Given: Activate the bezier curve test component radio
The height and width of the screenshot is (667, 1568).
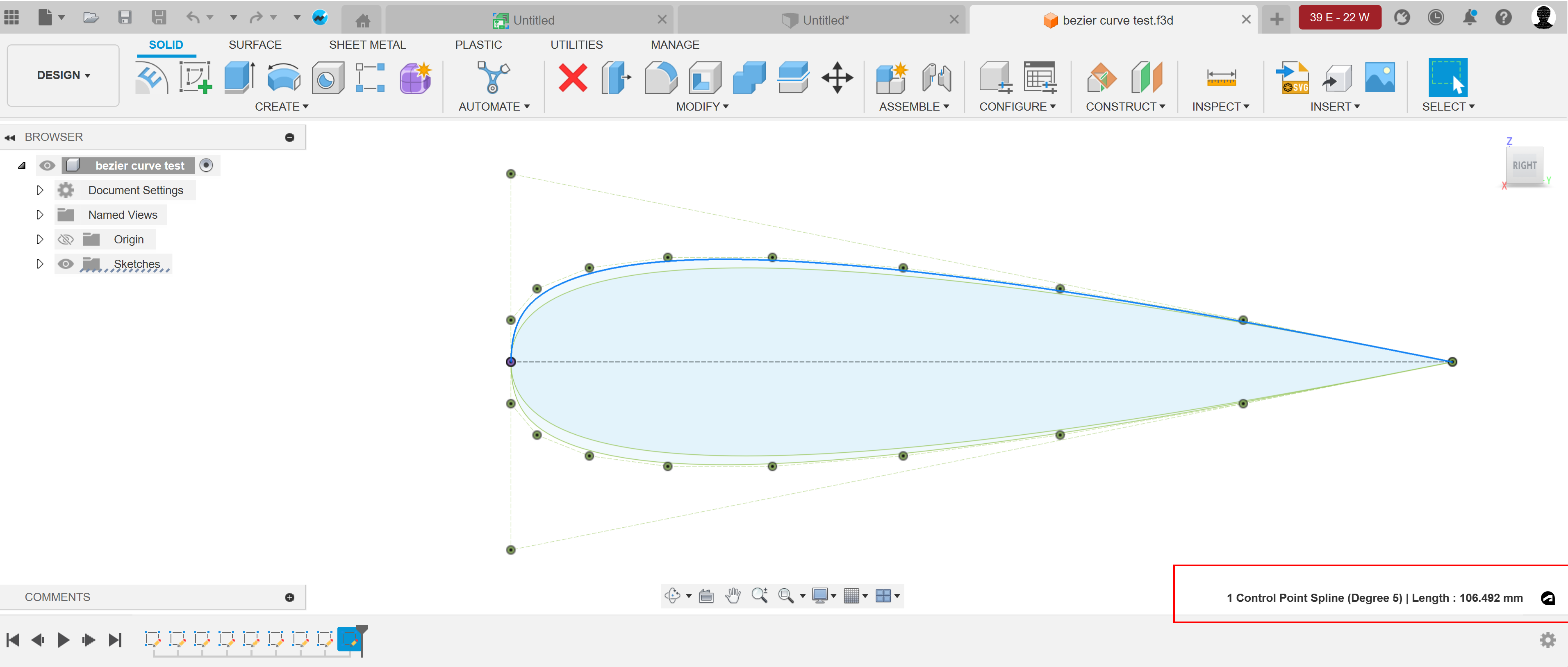Looking at the screenshot, I should (206, 165).
